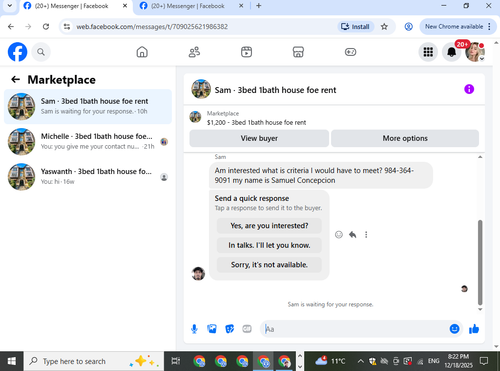The width and height of the screenshot is (500, 371).
Task: Open the Gaming controller icon
Action: (350, 52)
